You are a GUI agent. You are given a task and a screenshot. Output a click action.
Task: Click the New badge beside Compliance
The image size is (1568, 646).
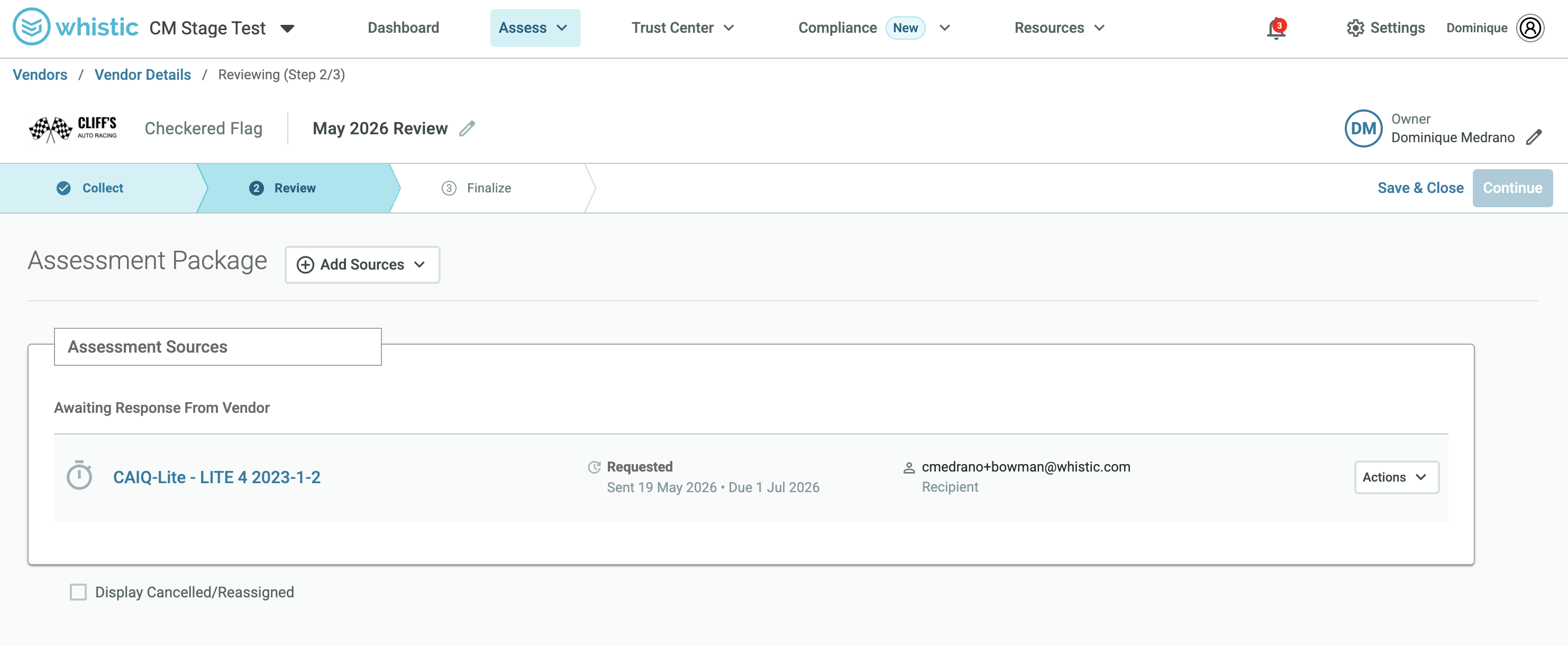pyautogui.click(x=905, y=28)
